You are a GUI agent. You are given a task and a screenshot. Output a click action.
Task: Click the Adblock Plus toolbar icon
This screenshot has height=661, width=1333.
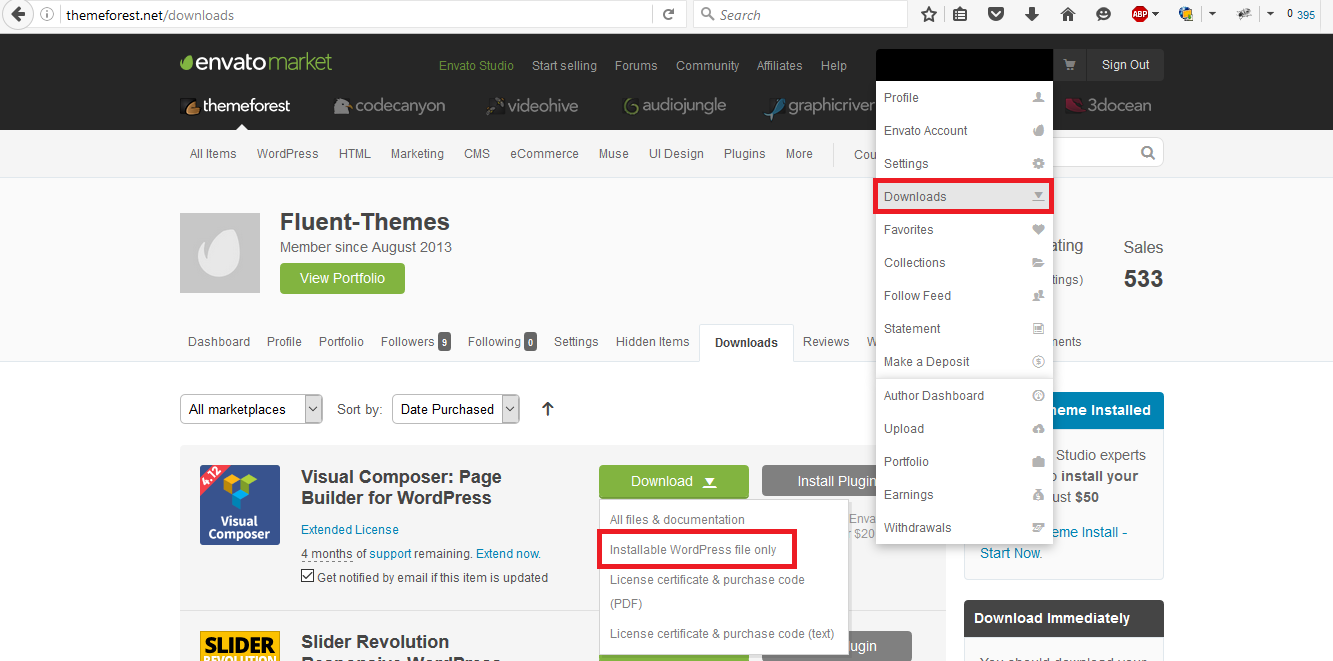click(1139, 14)
